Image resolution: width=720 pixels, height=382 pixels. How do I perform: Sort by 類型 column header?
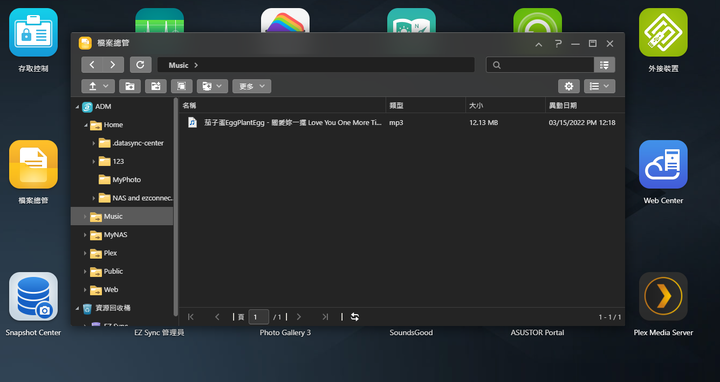tap(426, 106)
